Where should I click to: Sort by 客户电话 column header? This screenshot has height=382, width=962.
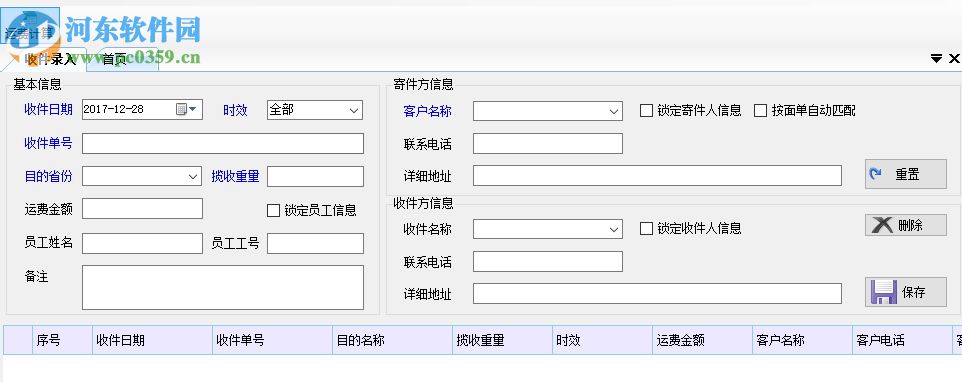902,340
